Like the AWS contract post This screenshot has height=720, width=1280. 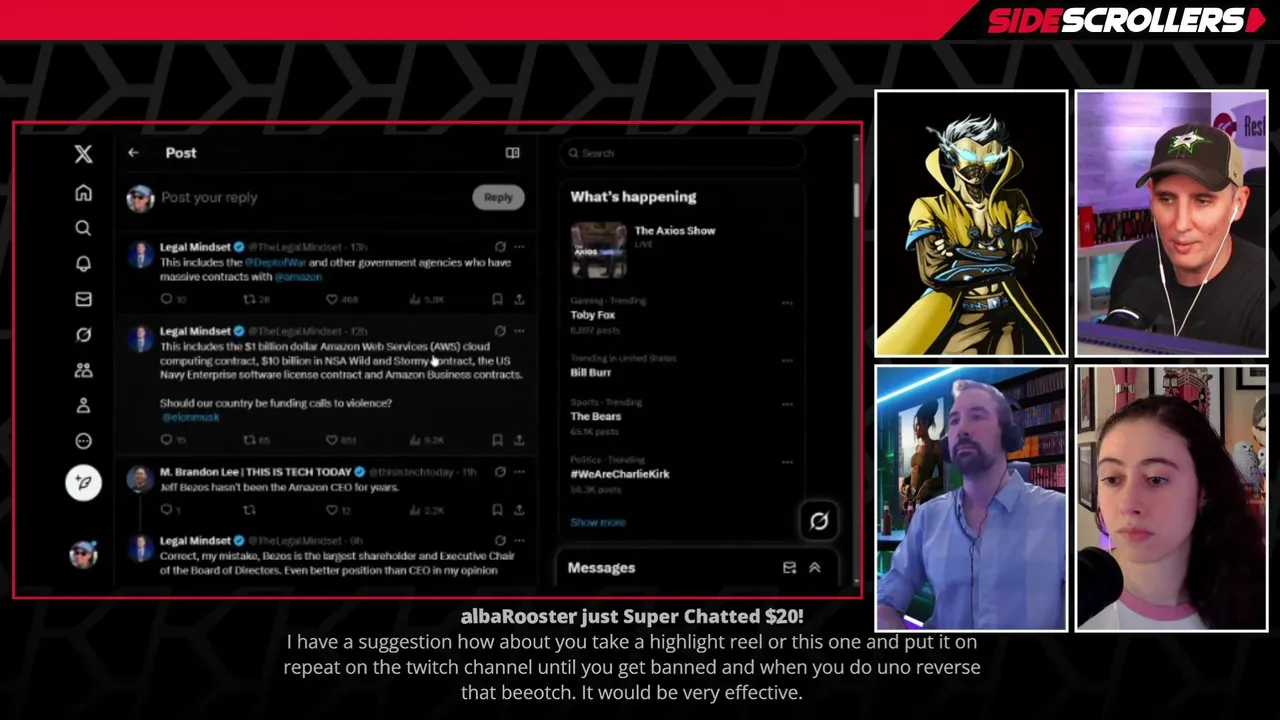332,440
